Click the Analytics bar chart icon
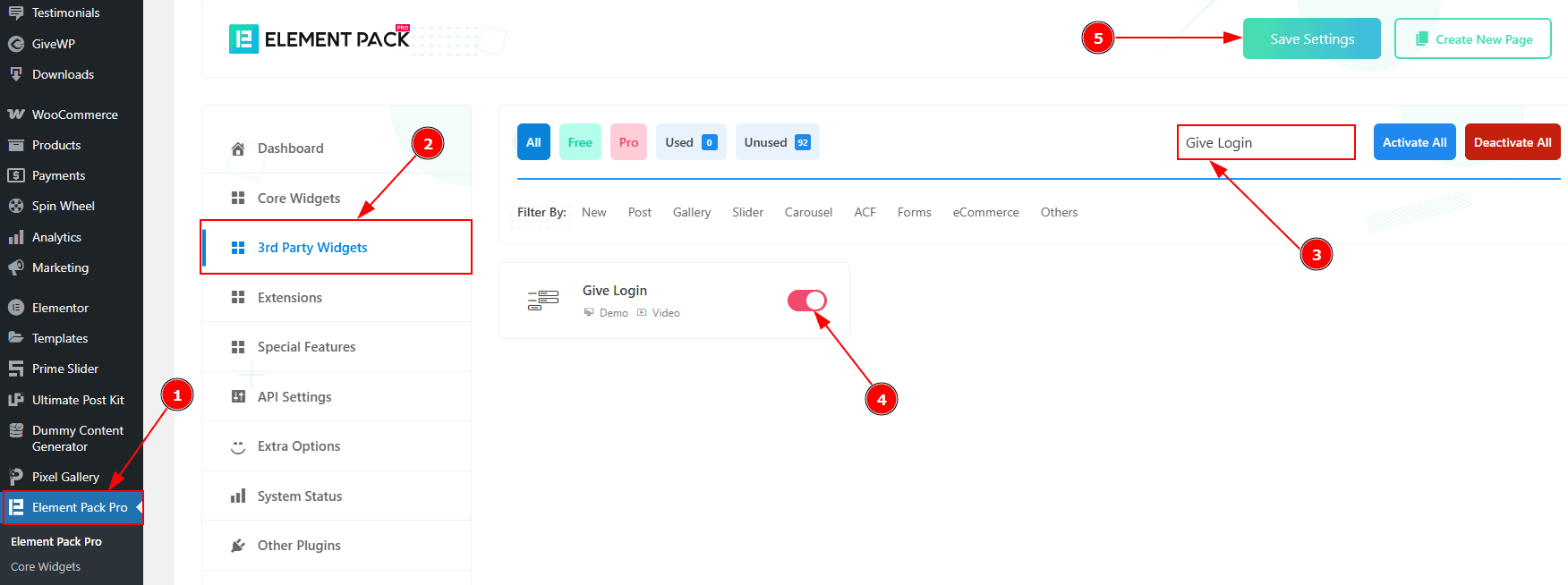 16,237
